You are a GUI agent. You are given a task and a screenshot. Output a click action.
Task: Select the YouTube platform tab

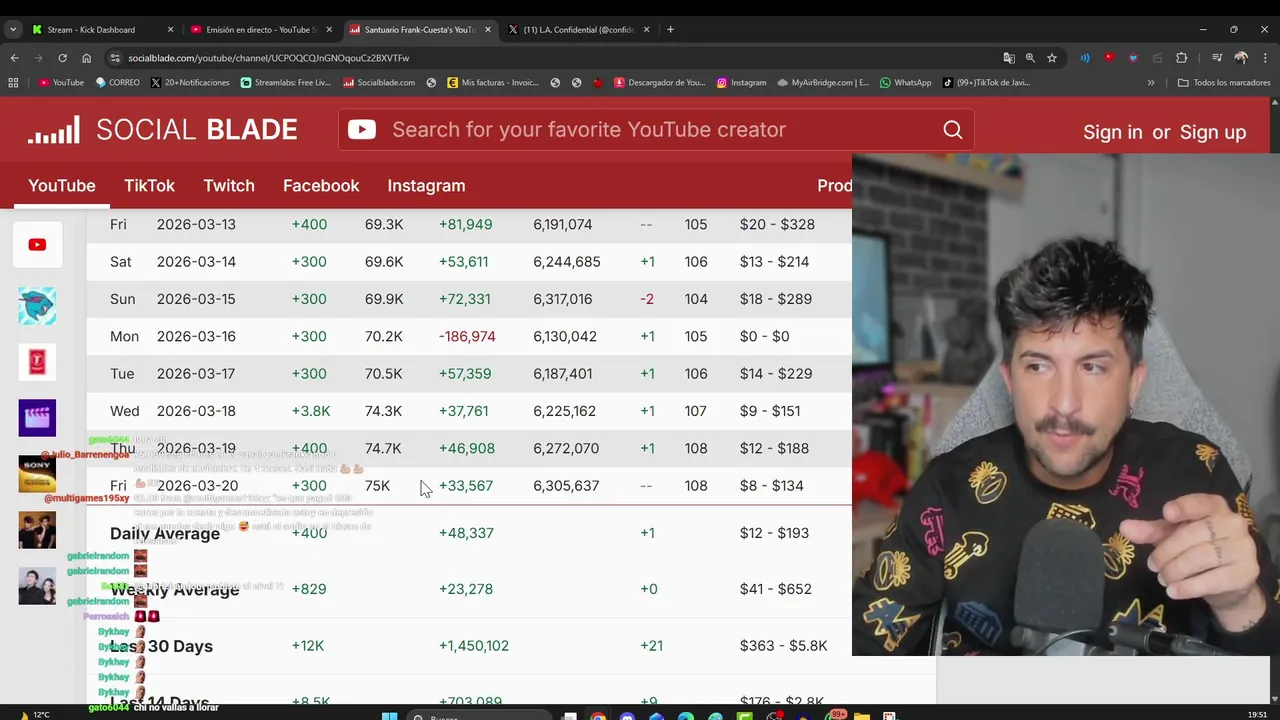pyautogui.click(x=62, y=186)
